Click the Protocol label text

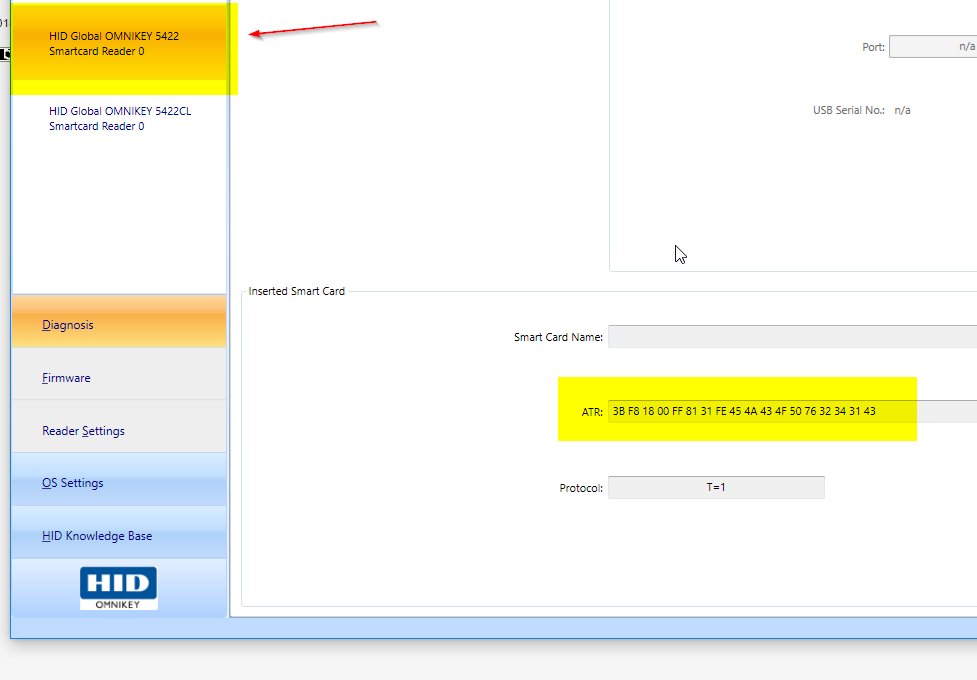pos(580,488)
